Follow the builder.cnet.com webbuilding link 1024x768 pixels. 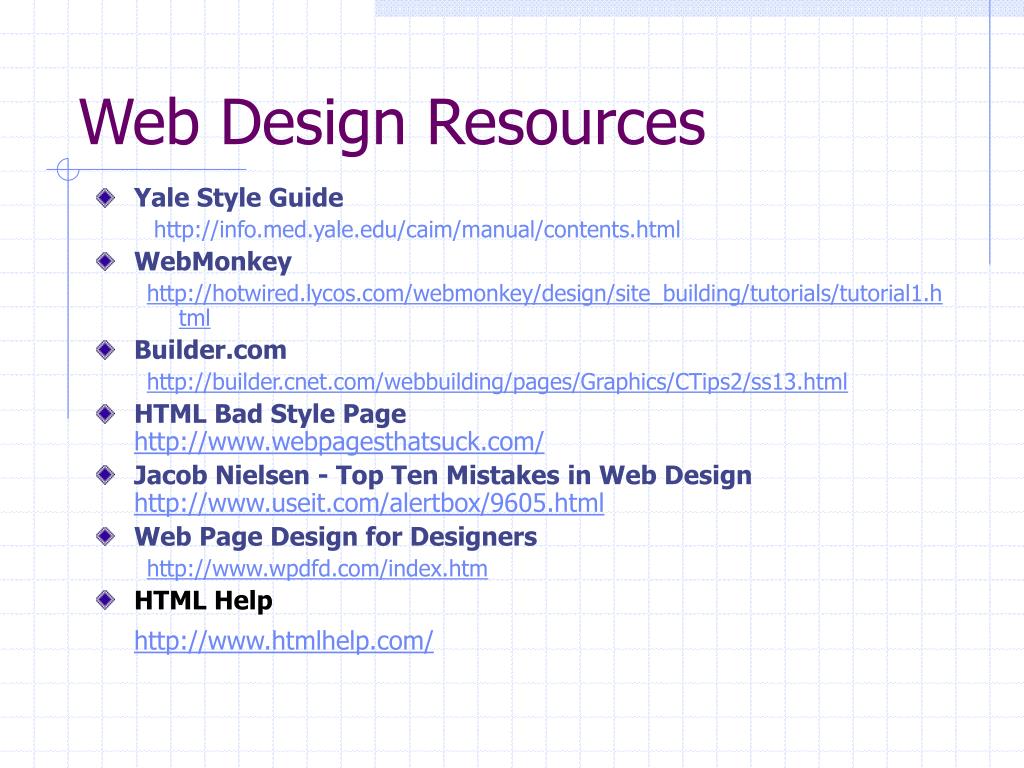click(x=497, y=382)
